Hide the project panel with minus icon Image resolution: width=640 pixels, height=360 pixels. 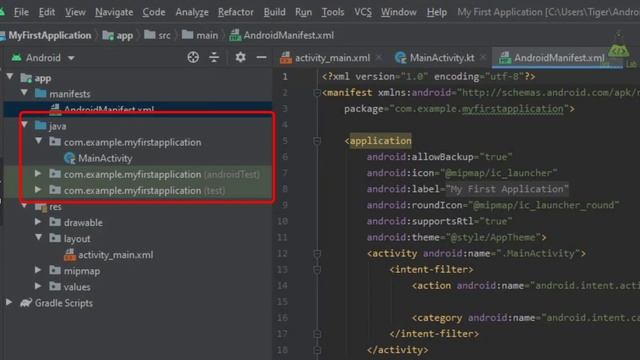tap(261, 58)
